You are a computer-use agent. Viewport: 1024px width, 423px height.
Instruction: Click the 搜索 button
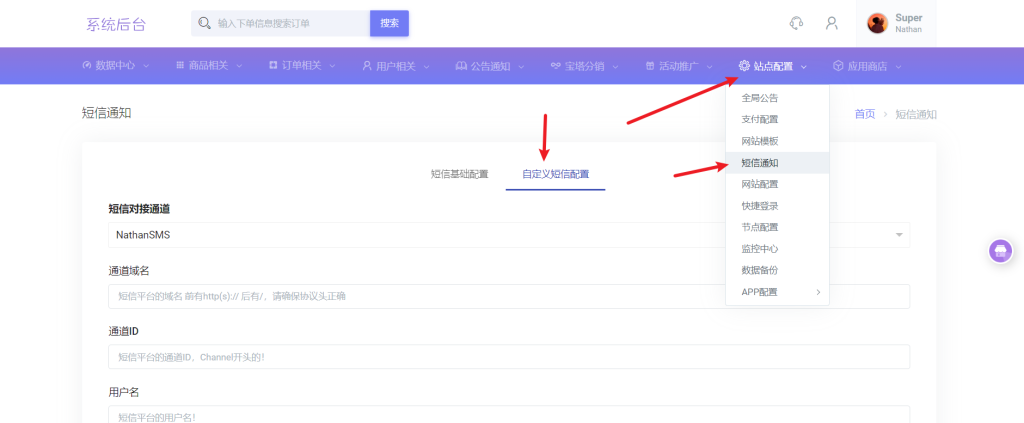pyautogui.click(x=389, y=23)
